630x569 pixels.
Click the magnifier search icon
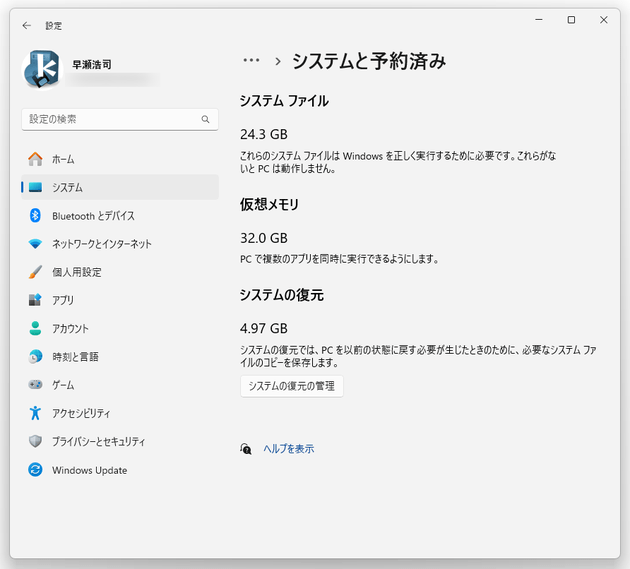[205, 119]
